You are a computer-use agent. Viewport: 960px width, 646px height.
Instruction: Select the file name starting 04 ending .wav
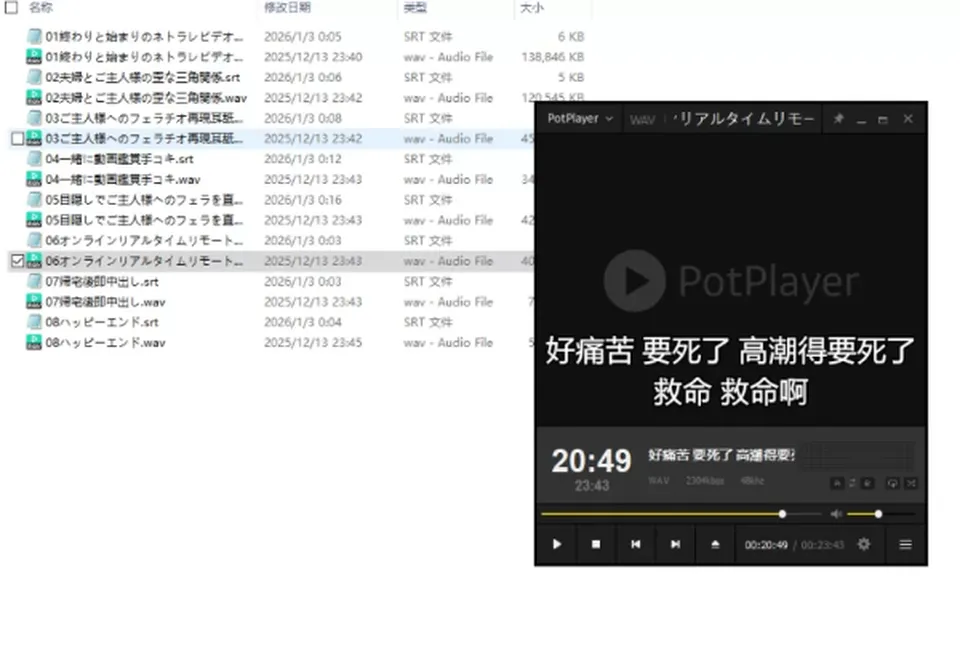[122, 179]
